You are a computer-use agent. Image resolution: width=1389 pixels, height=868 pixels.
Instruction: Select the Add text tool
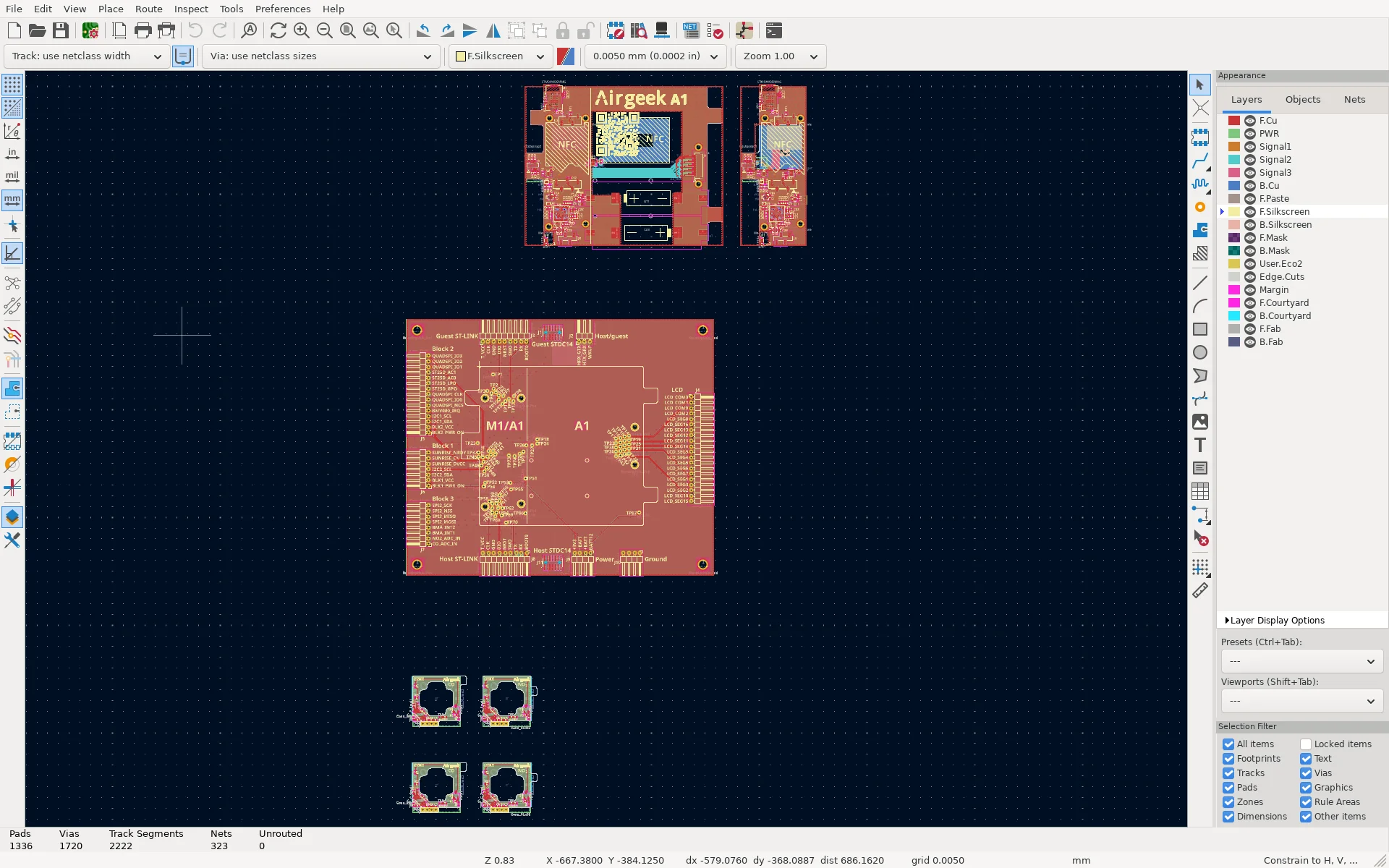[x=1200, y=445]
